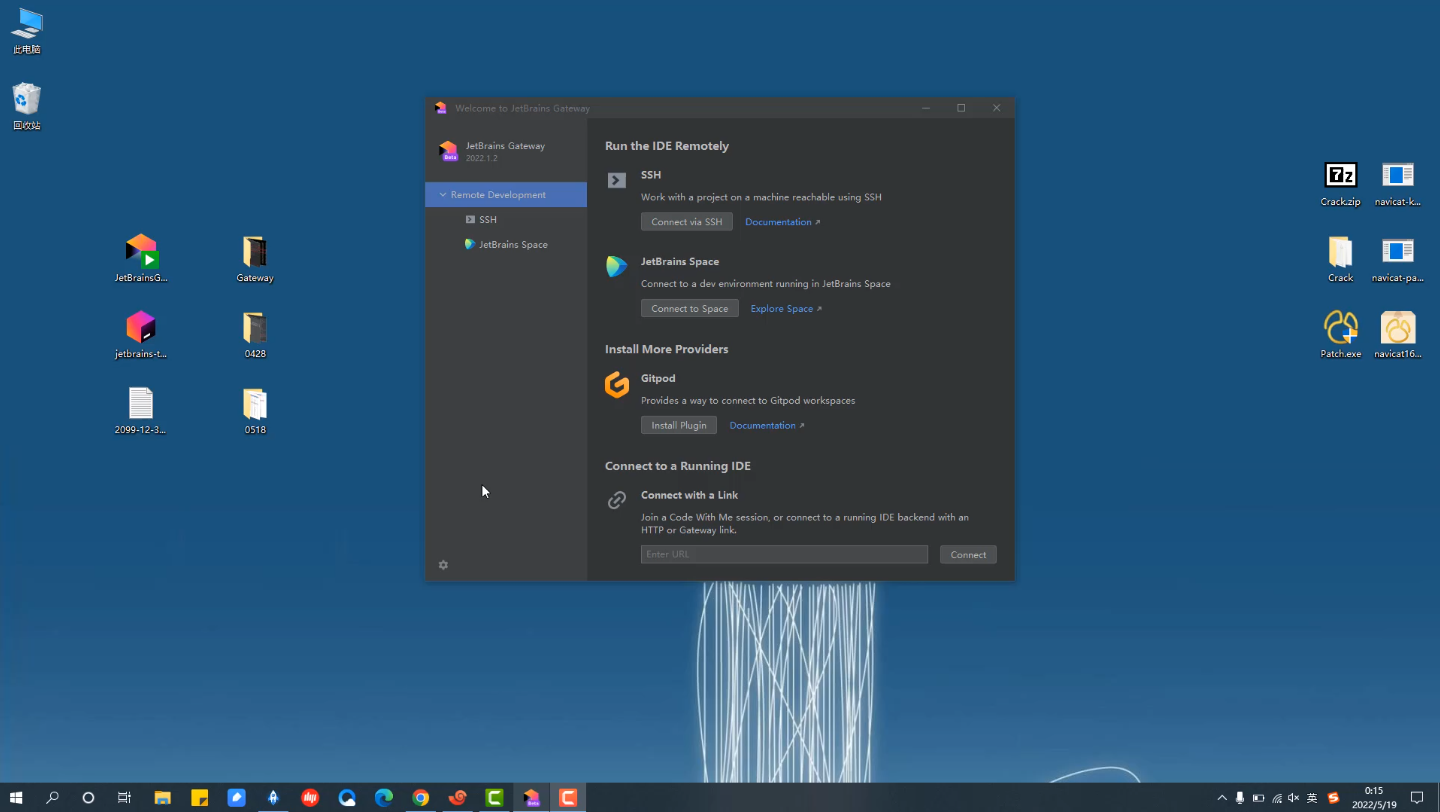Select the 此电脑 desktop icon
1440x812 pixels.
click(x=27, y=30)
